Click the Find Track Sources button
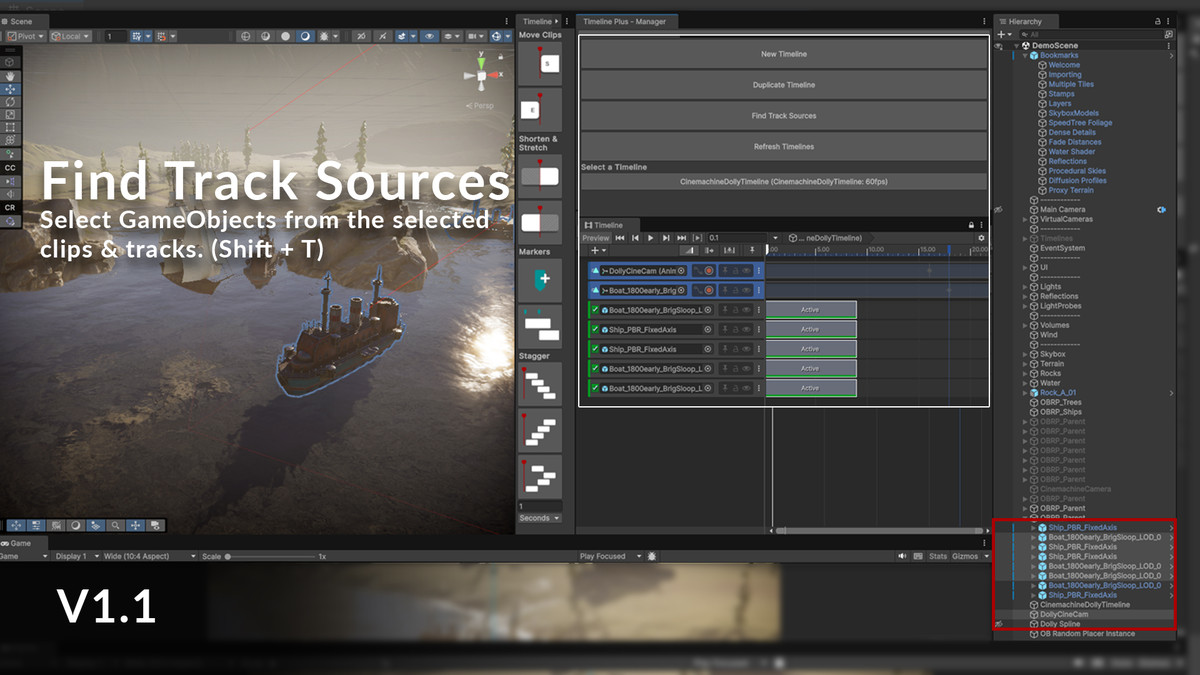 pos(784,116)
